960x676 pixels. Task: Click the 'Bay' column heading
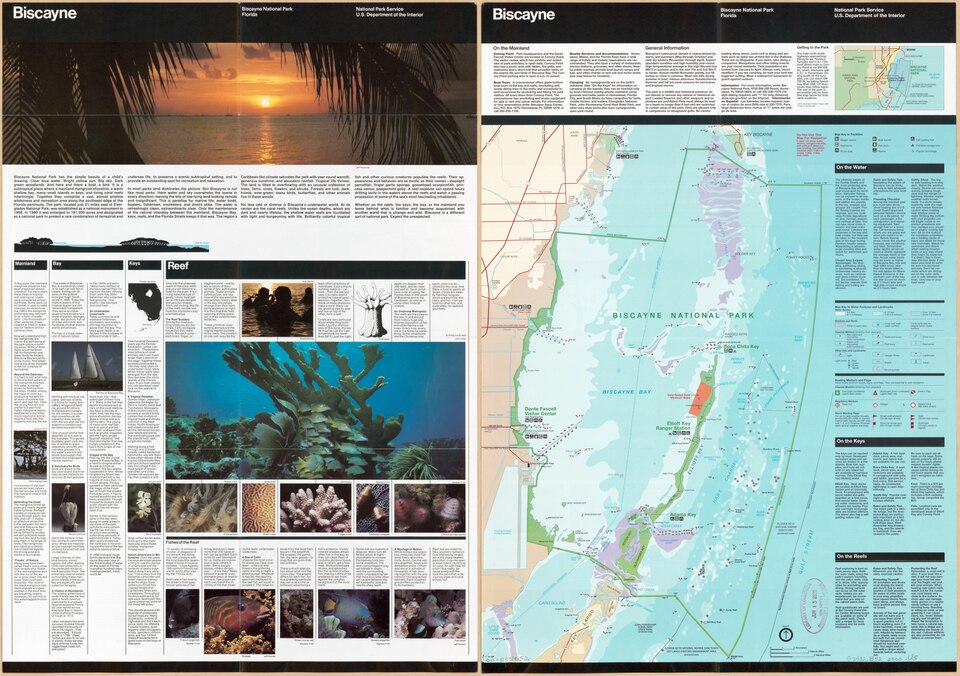point(58,264)
